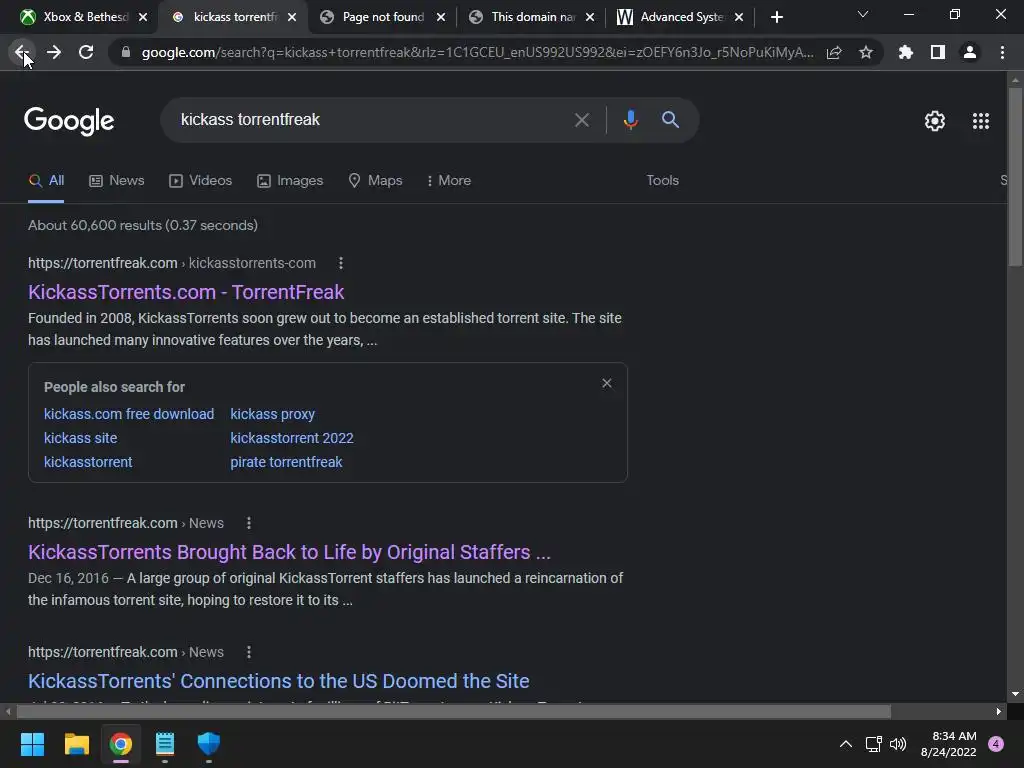Viewport: 1024px width, 768px height.
Task: Open options for KickassTorrents.com result
Action: [x=341, y=263]
